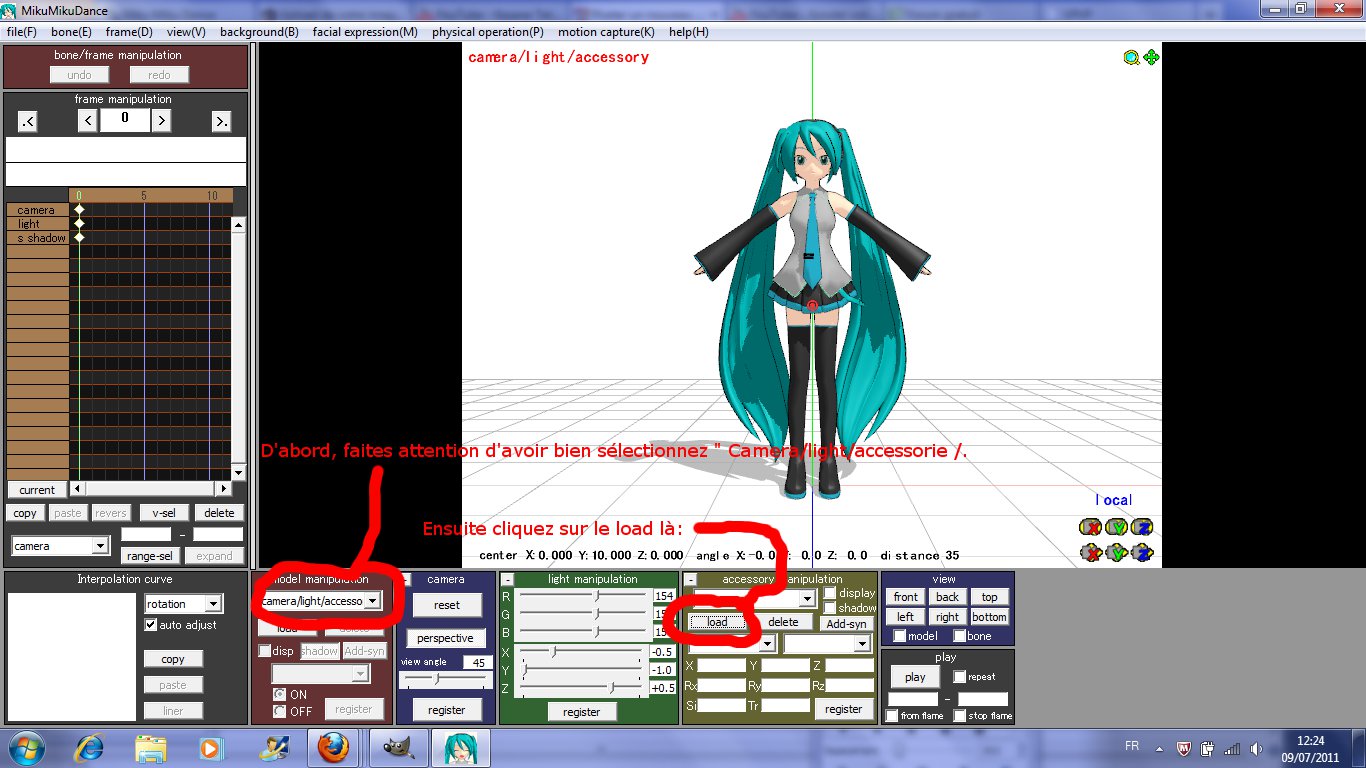The width and height of the screenshot is (1366, 768).
Task: Click the front view button
Action: click(906, 597)
